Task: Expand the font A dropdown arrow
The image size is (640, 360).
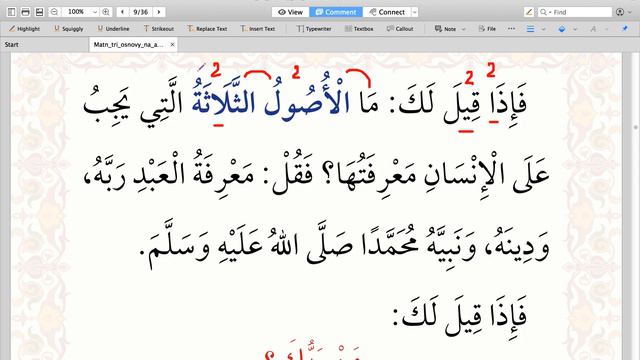Action: coord(607,29)
